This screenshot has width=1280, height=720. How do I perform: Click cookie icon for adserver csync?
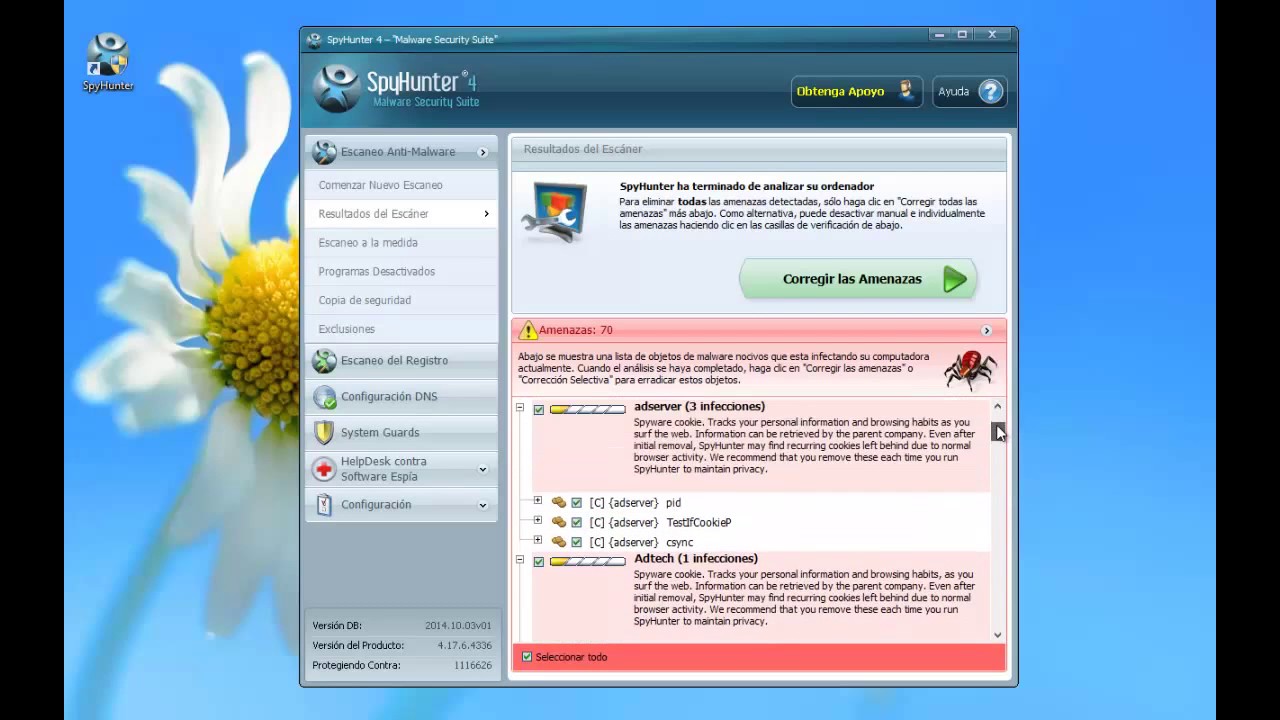pos(559,541)
